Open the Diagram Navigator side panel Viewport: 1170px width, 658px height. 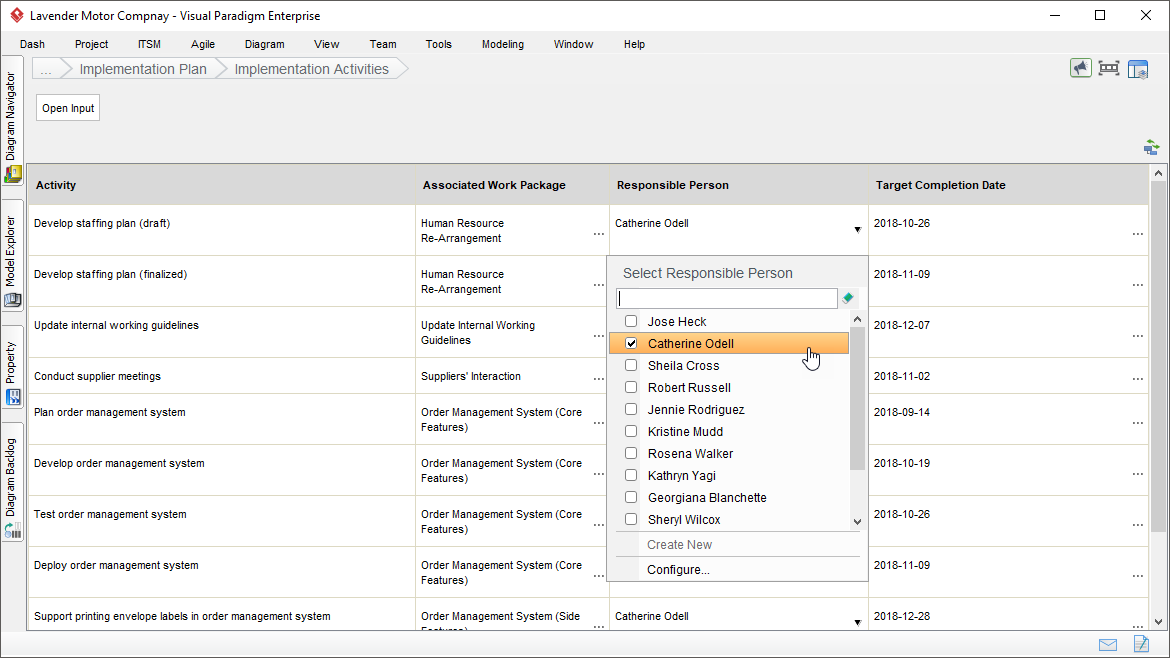[11, 119]
